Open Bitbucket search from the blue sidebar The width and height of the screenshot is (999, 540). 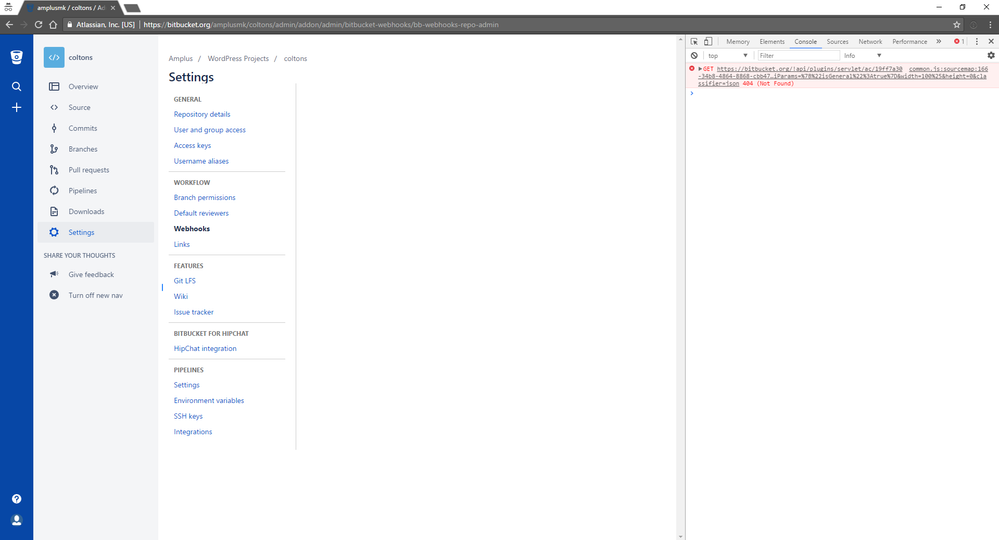point(17,87)
